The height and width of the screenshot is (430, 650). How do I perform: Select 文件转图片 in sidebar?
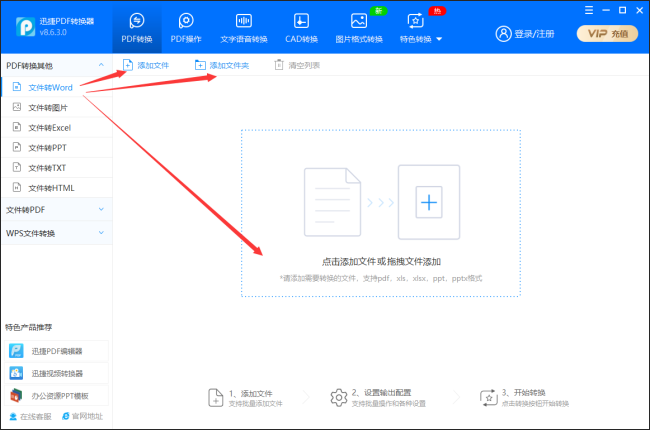coord(57,107)
